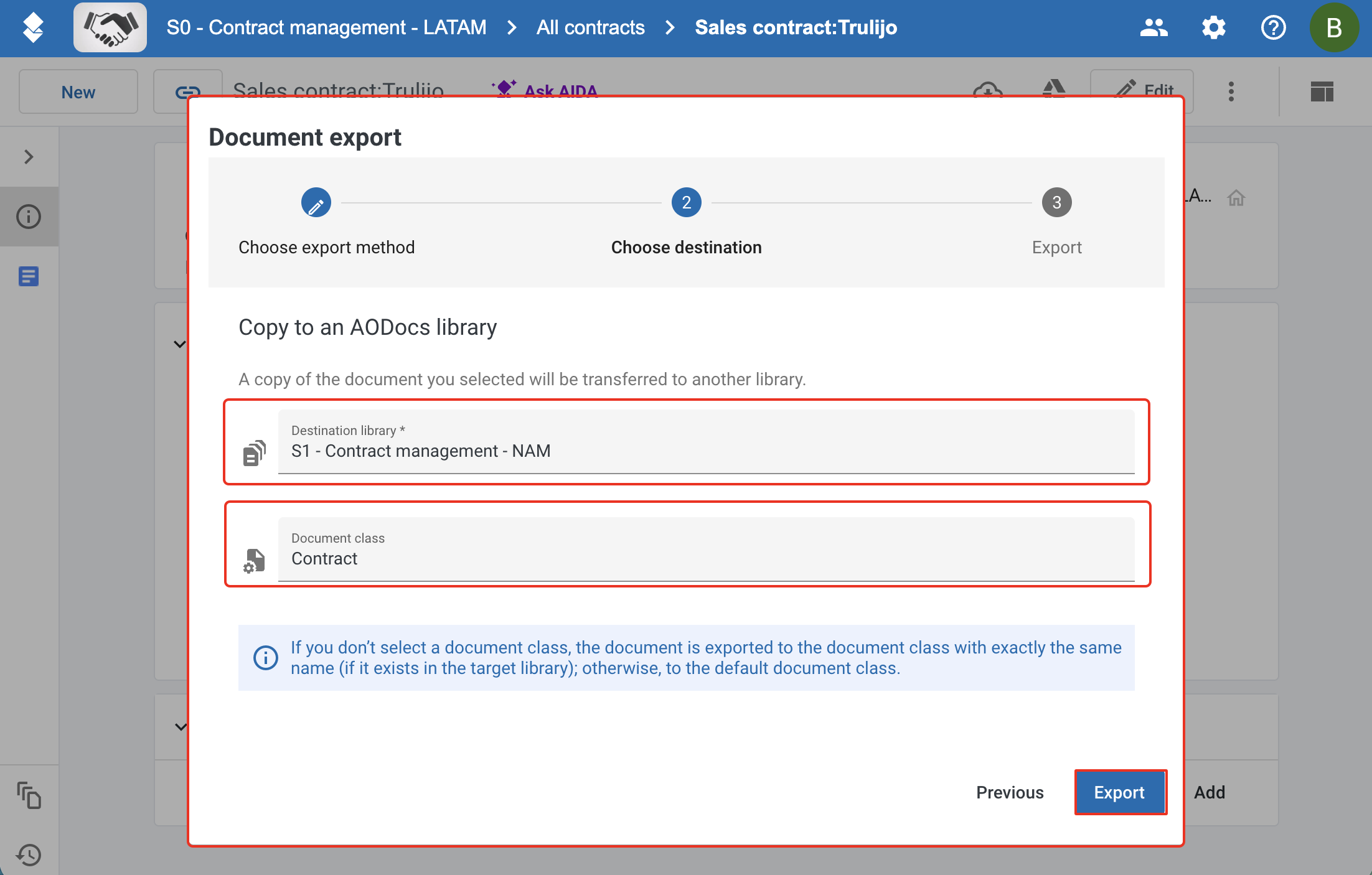Collapse the lower section chevron behind dialog
Viewport: 1372px width, 875px height.
181,727
